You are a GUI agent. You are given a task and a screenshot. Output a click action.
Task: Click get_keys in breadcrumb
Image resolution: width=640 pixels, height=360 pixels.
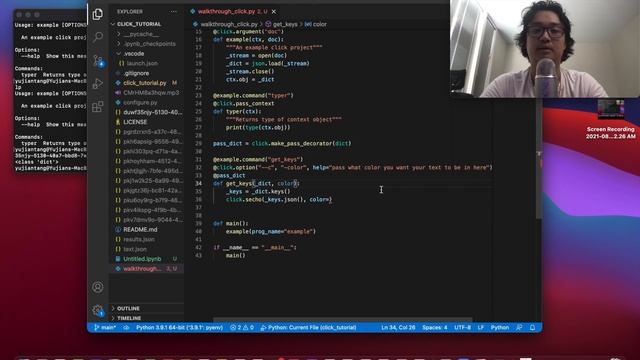pos(285,24)
